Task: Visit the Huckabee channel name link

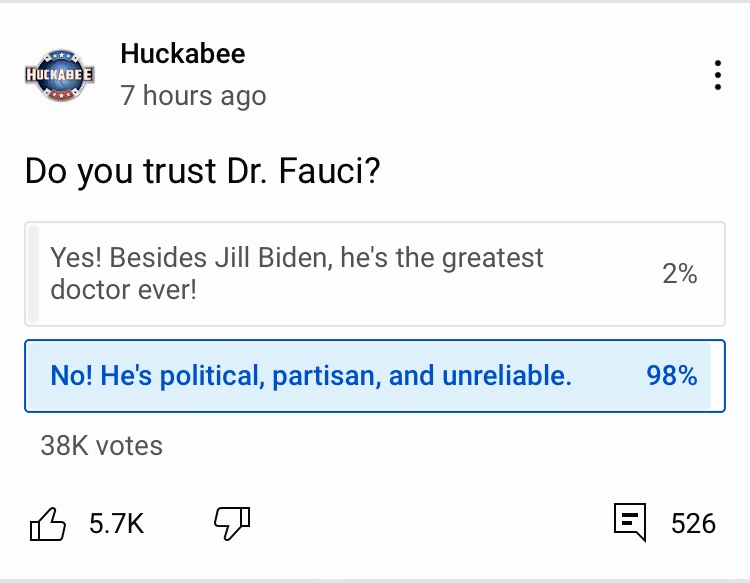Action: pos(182,54)
